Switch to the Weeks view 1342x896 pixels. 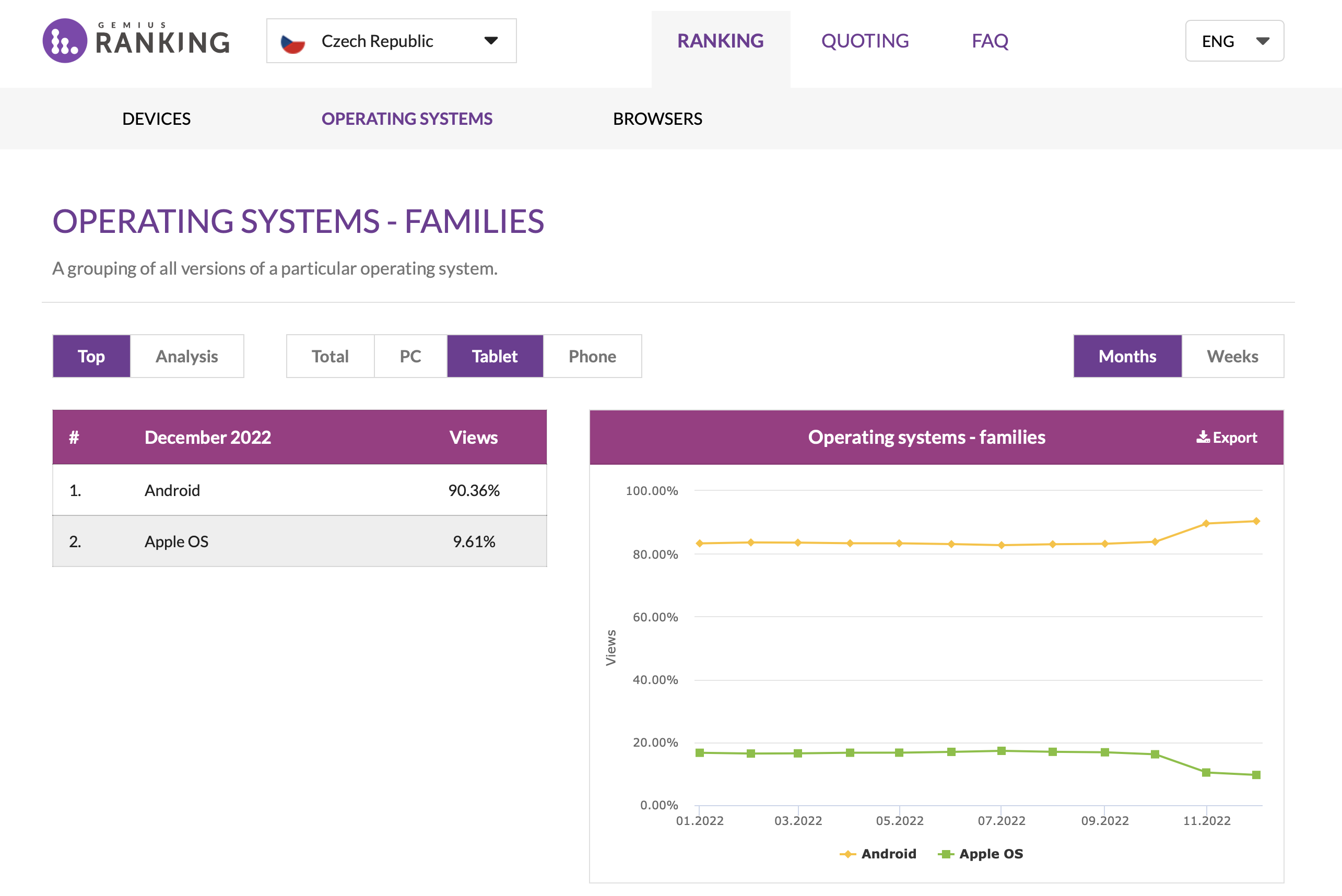(1232, 356)
